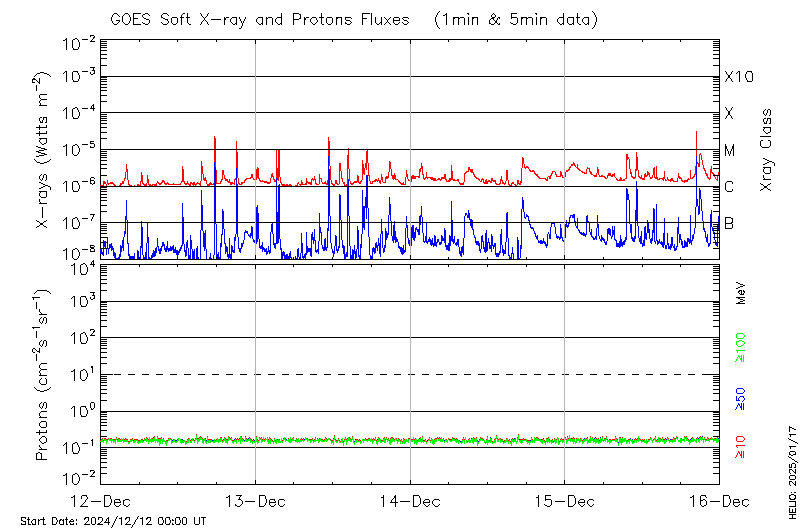Select the 13-Dec date label on time axis
800x530 pixels.
tap(255, 501)
